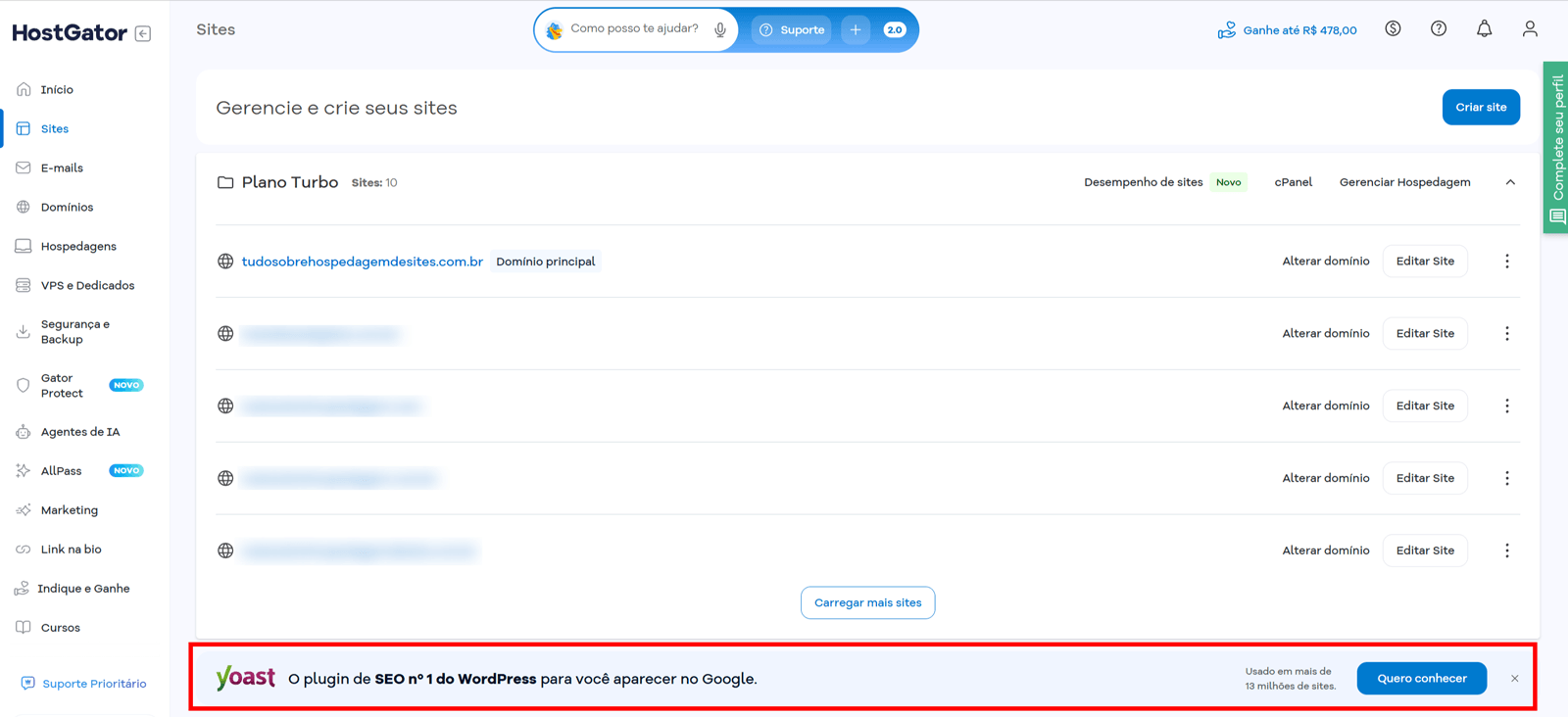Screen dimensions: 1568x717
Task: Open three-dot menu in third site row
Action: (x=1507, y=406)
